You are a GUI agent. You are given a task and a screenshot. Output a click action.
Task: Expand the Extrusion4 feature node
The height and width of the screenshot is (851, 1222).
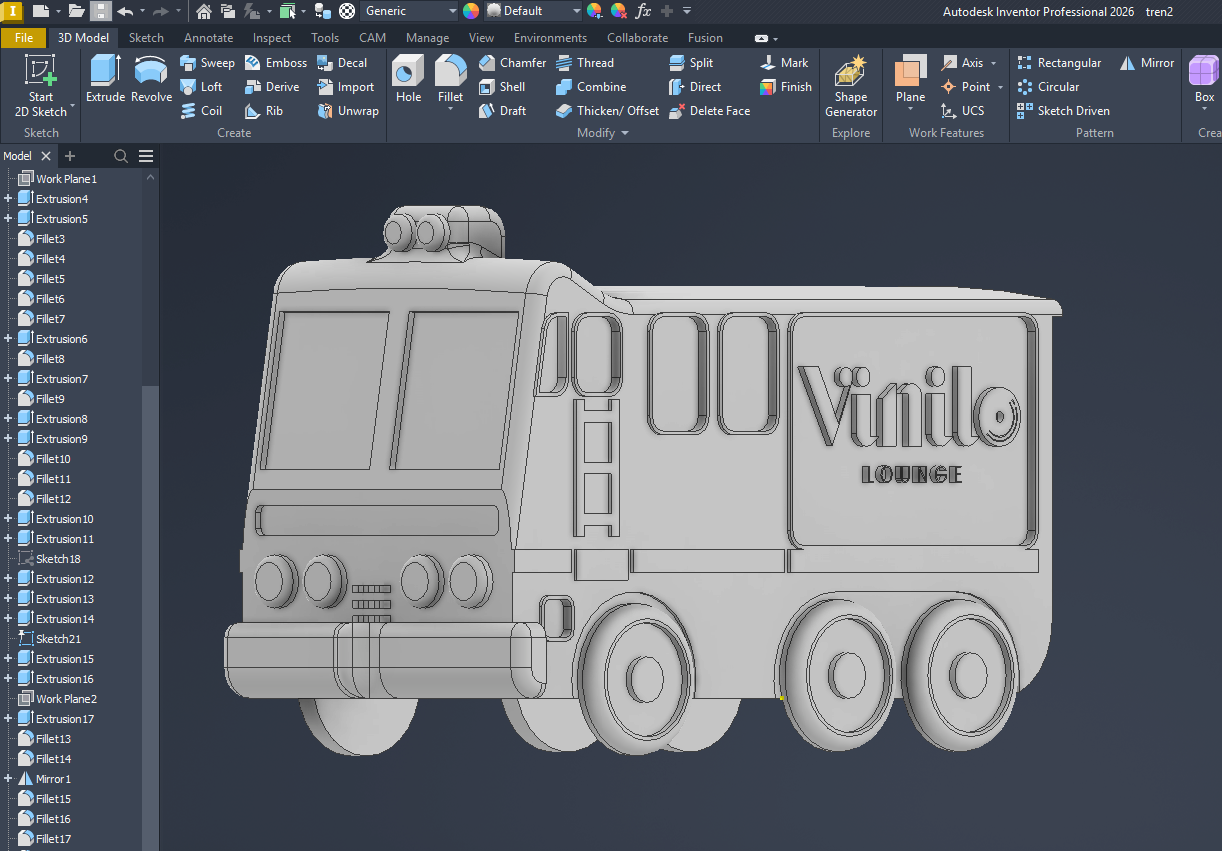coord(9,198)
